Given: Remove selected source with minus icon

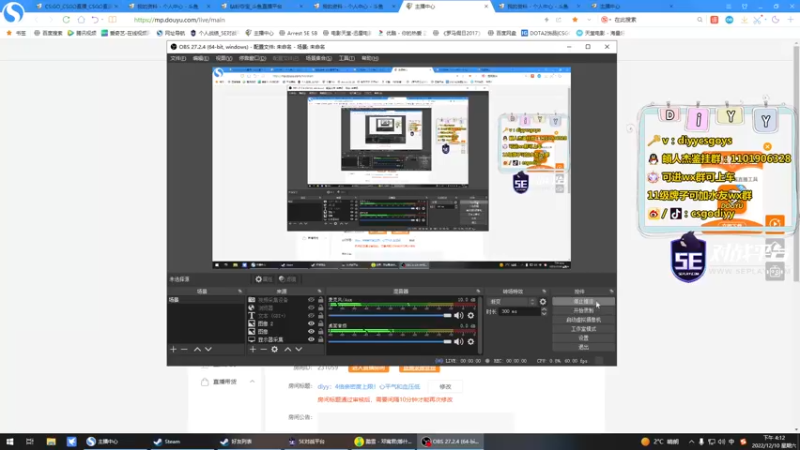Looking at the screenshot, I should (263, 349).
